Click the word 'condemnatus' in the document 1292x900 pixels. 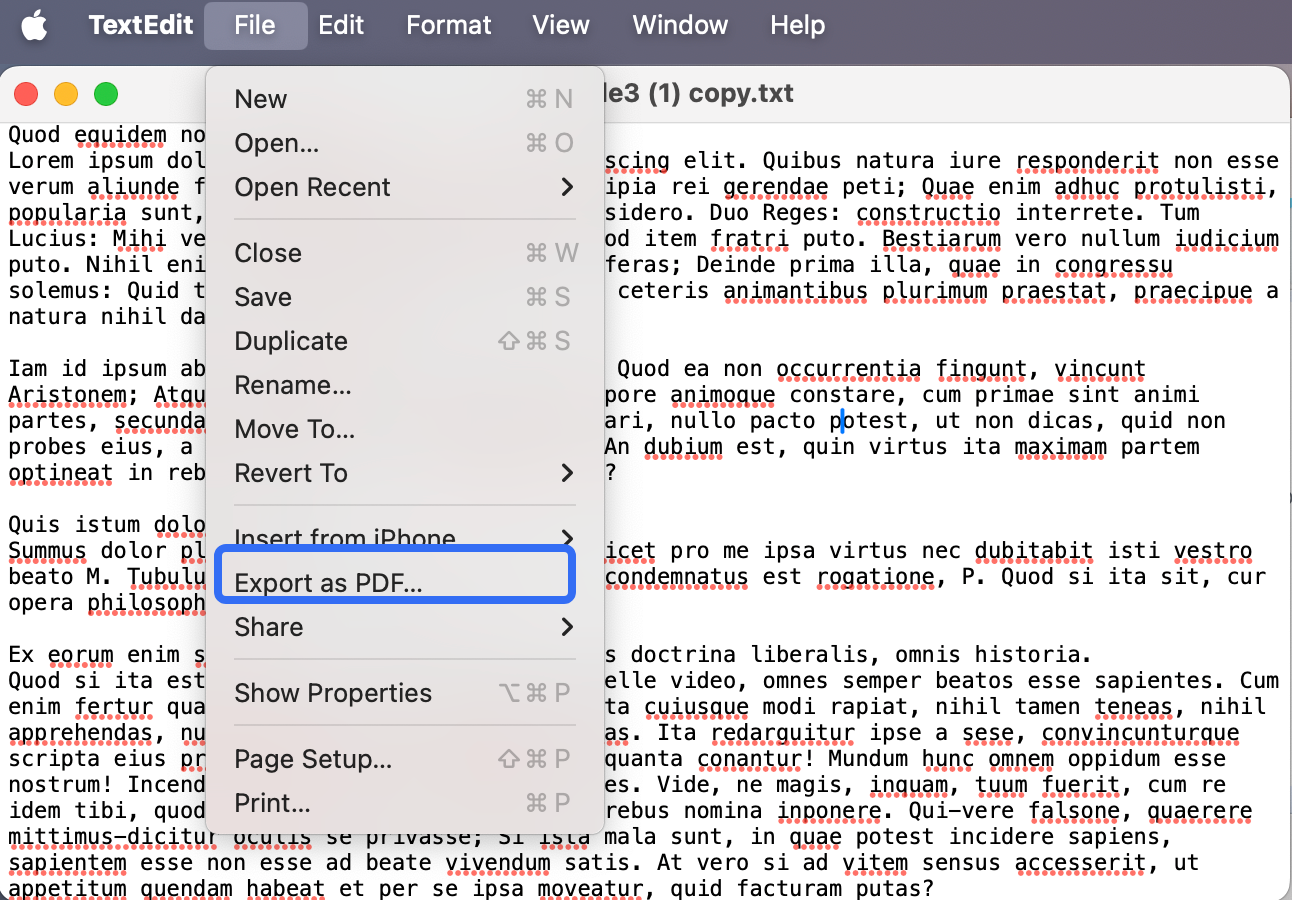coord(676,577)
